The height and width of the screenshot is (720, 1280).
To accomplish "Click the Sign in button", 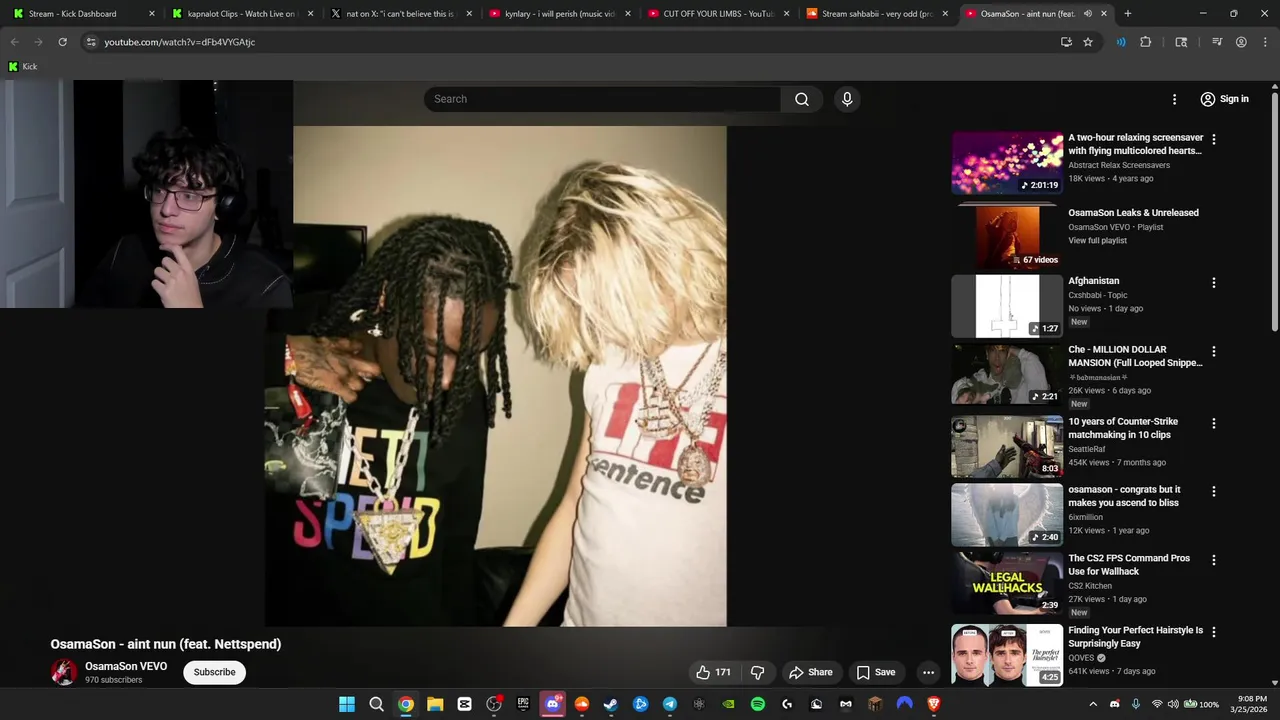I will coord(1225,99).
